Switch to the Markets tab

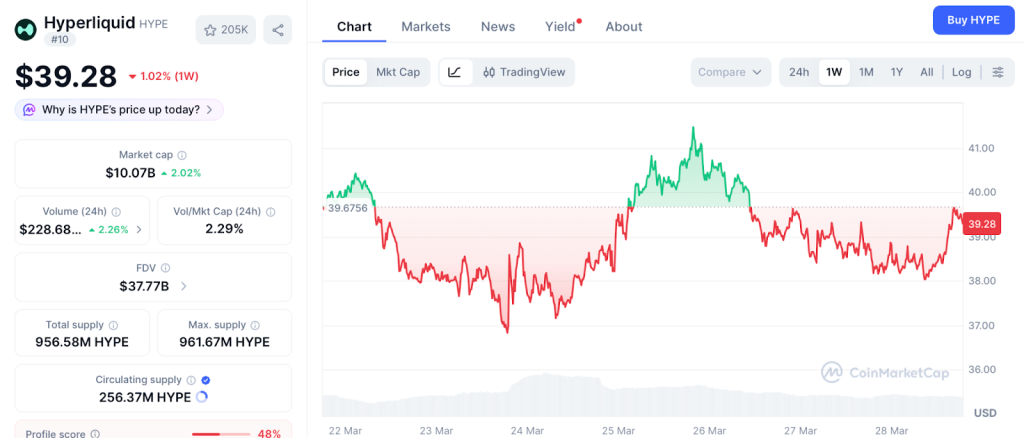tap(426, 26)
